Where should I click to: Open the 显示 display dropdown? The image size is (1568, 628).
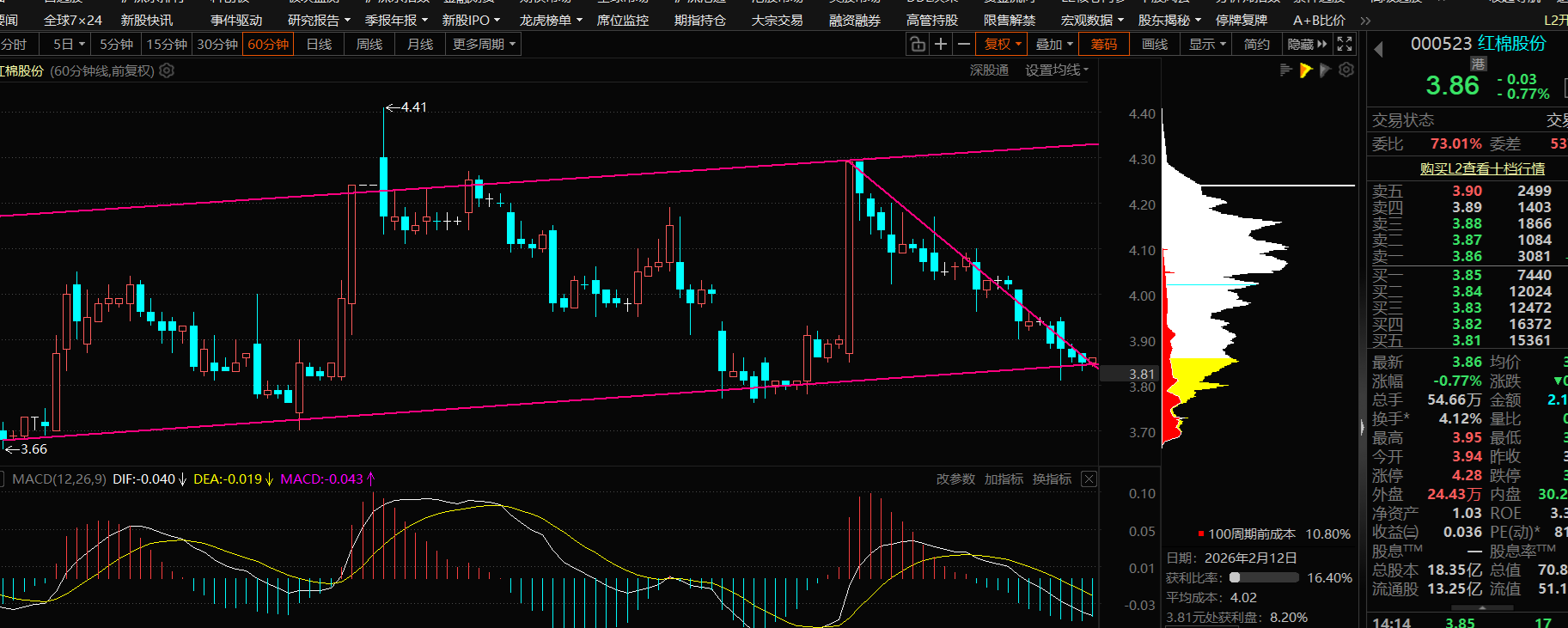pyautogui.click(x=1207, y=44)
